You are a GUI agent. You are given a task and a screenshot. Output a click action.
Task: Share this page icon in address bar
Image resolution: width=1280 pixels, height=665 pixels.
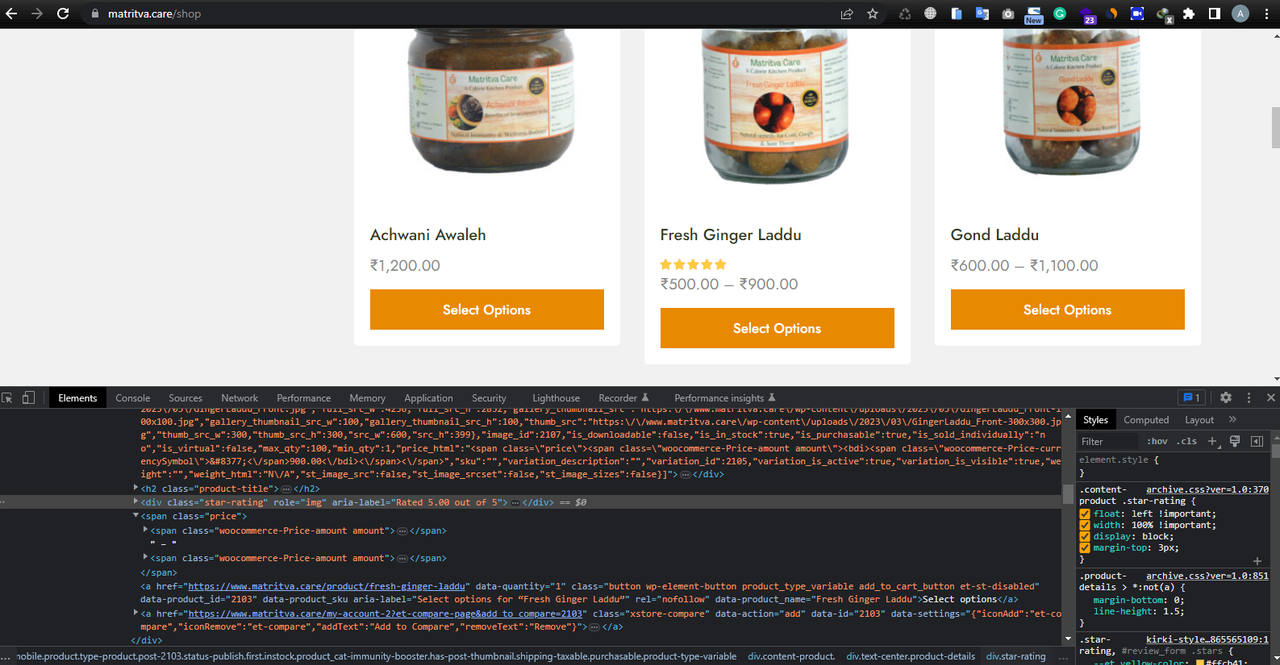847,14
